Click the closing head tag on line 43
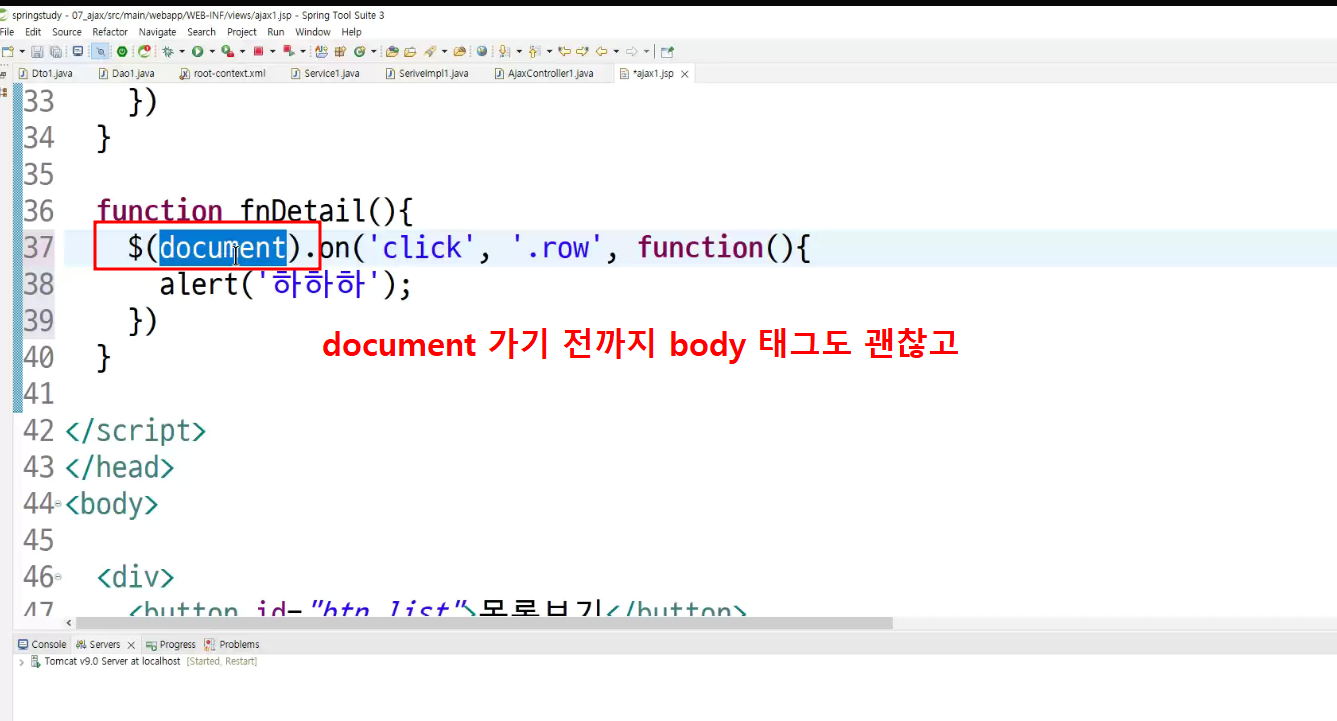 click(119, 467)
